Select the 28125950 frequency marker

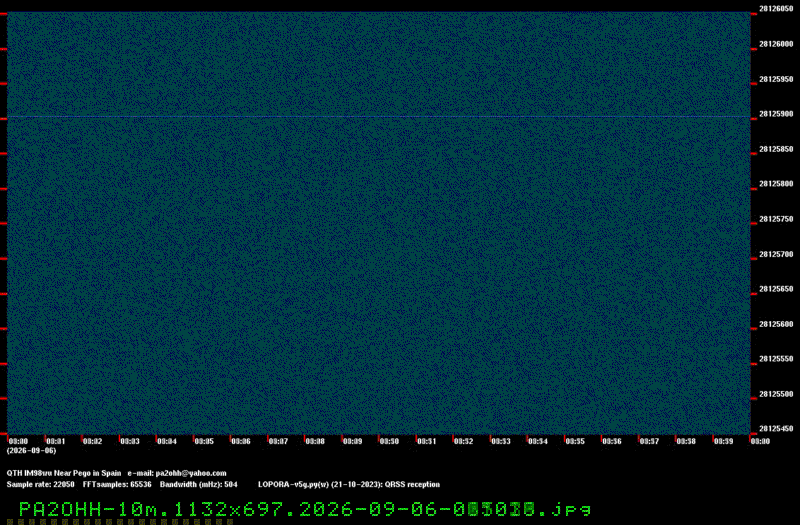tap(776, 80)
